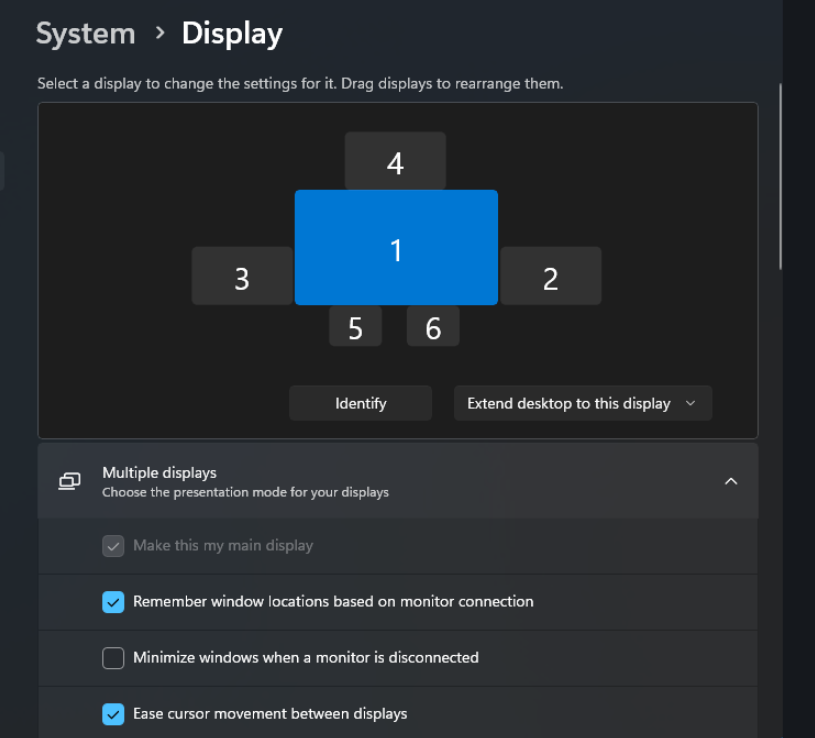
Task: Select display 2 in the arrangement
Action: click(551, 276)
